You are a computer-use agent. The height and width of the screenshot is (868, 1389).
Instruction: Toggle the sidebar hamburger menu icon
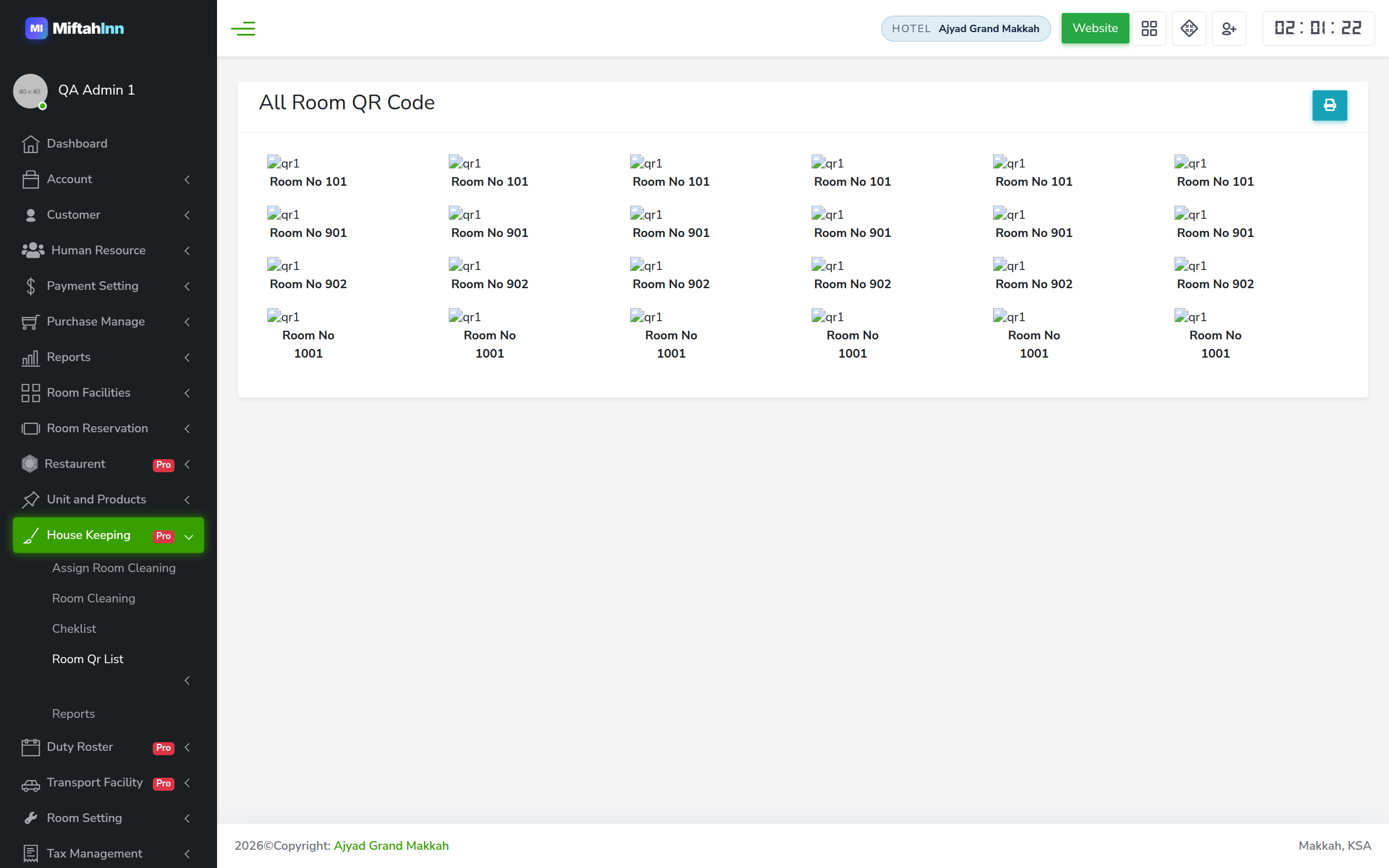243,28
